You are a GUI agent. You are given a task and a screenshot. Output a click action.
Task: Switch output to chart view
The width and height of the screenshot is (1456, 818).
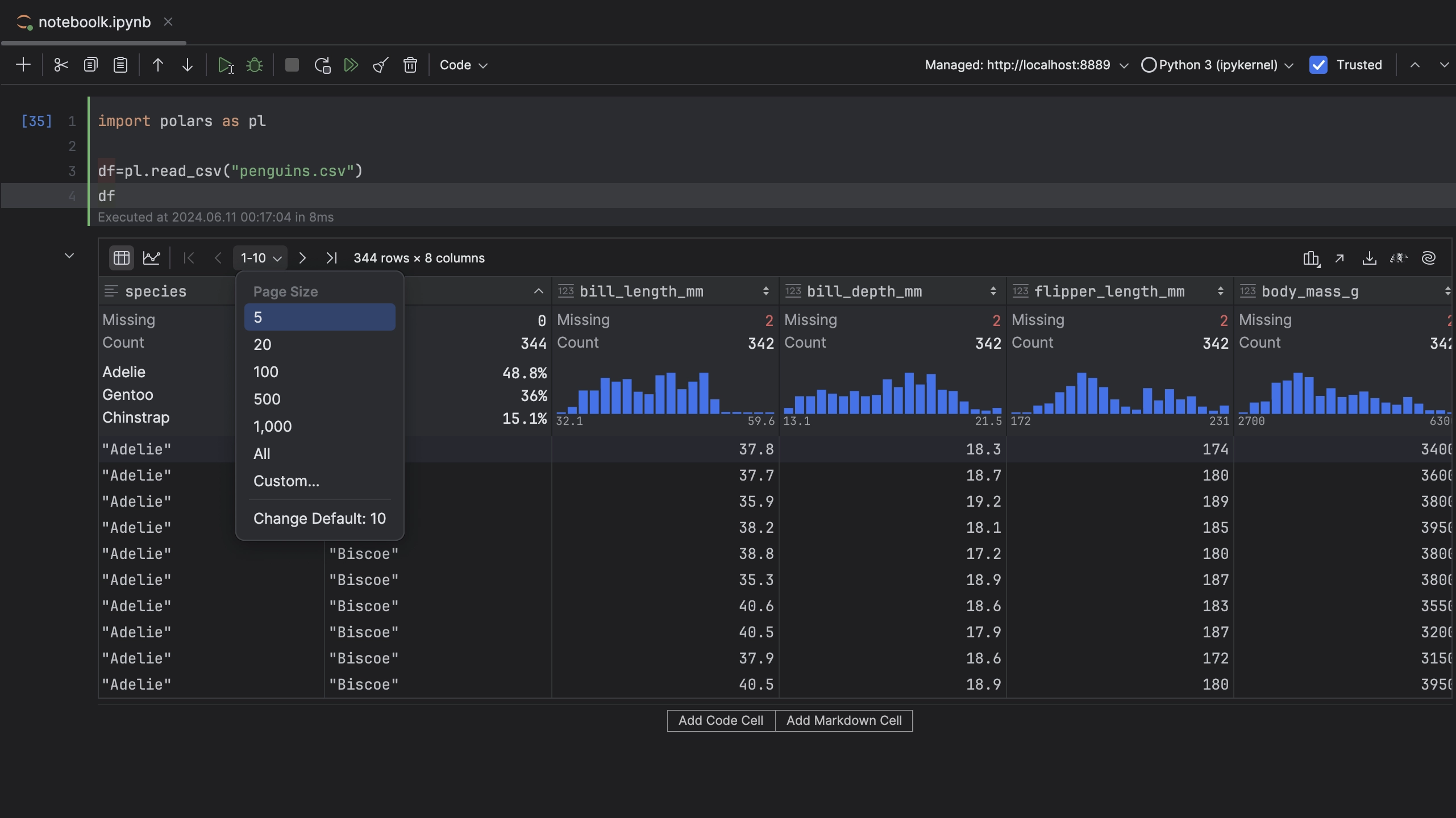click(x=151, y=258)
